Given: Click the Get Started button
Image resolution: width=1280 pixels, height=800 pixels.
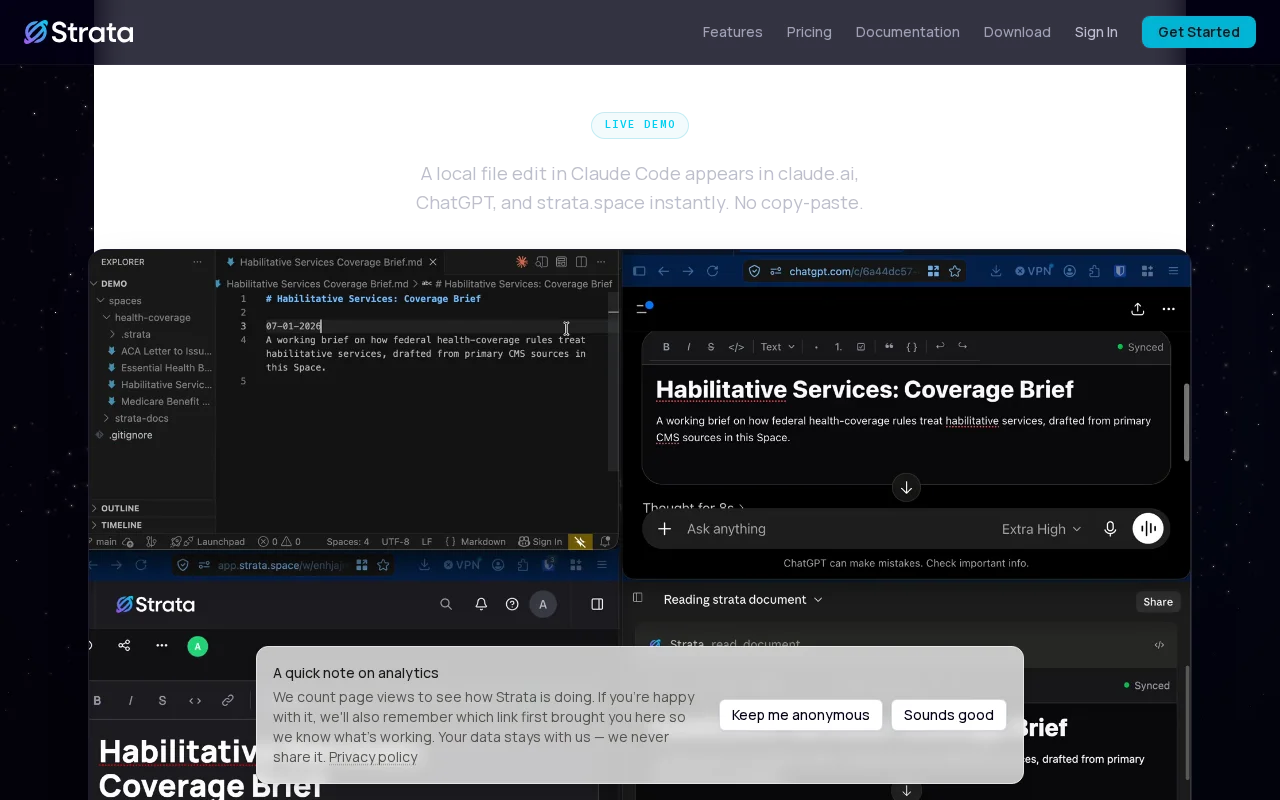Looking at the screenshot, I should [1199, 32].
